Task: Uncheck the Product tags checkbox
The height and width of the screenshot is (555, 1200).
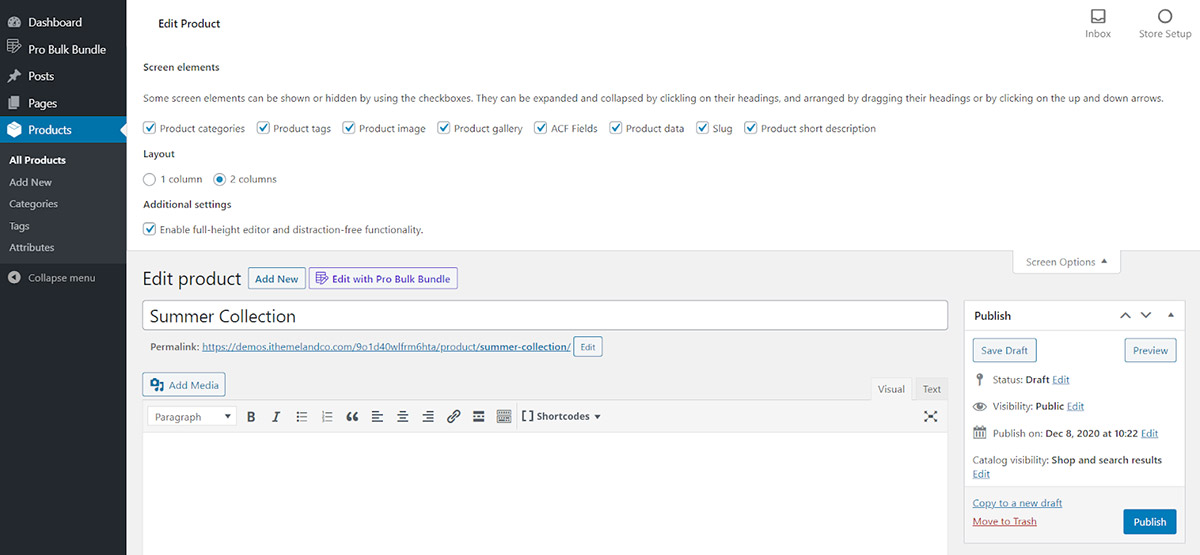Action: pos(264,128)
